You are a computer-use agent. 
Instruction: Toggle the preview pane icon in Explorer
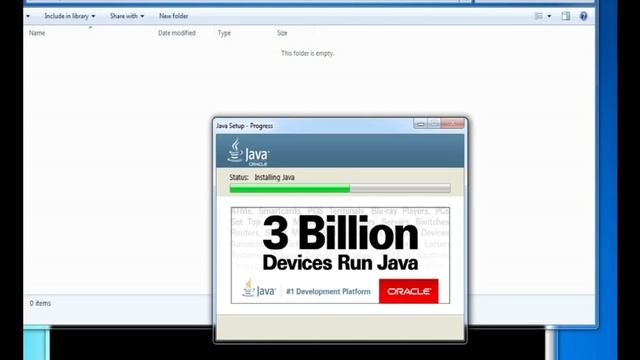coord(565,16)
